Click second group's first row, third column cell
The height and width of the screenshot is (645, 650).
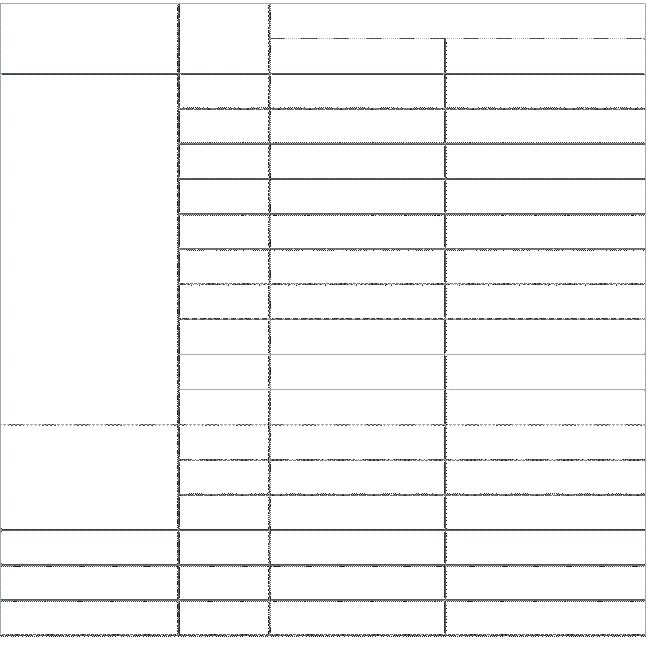click(x=357, y=442)
